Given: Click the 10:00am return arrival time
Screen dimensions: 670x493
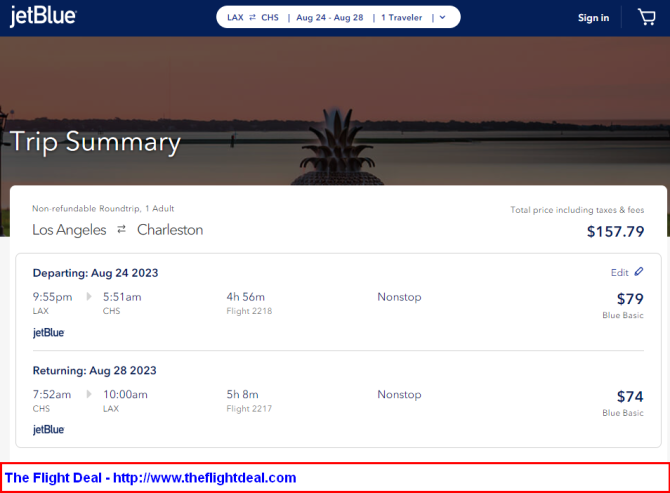Looking at the screenshot, I should click(125, 394).
